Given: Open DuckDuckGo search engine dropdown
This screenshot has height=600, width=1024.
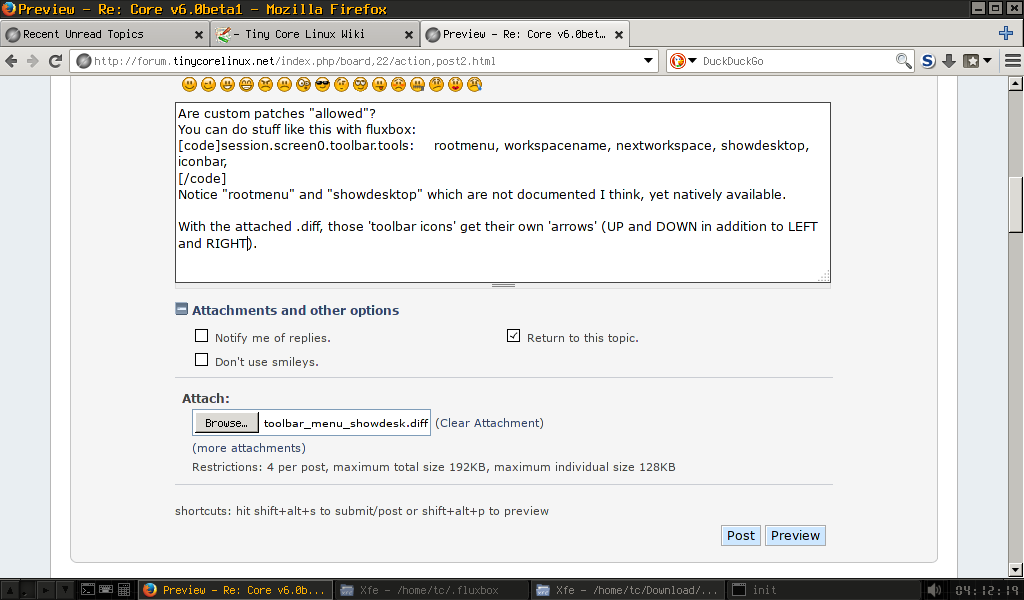Looking at the screenshot, I should coord(683,61).
